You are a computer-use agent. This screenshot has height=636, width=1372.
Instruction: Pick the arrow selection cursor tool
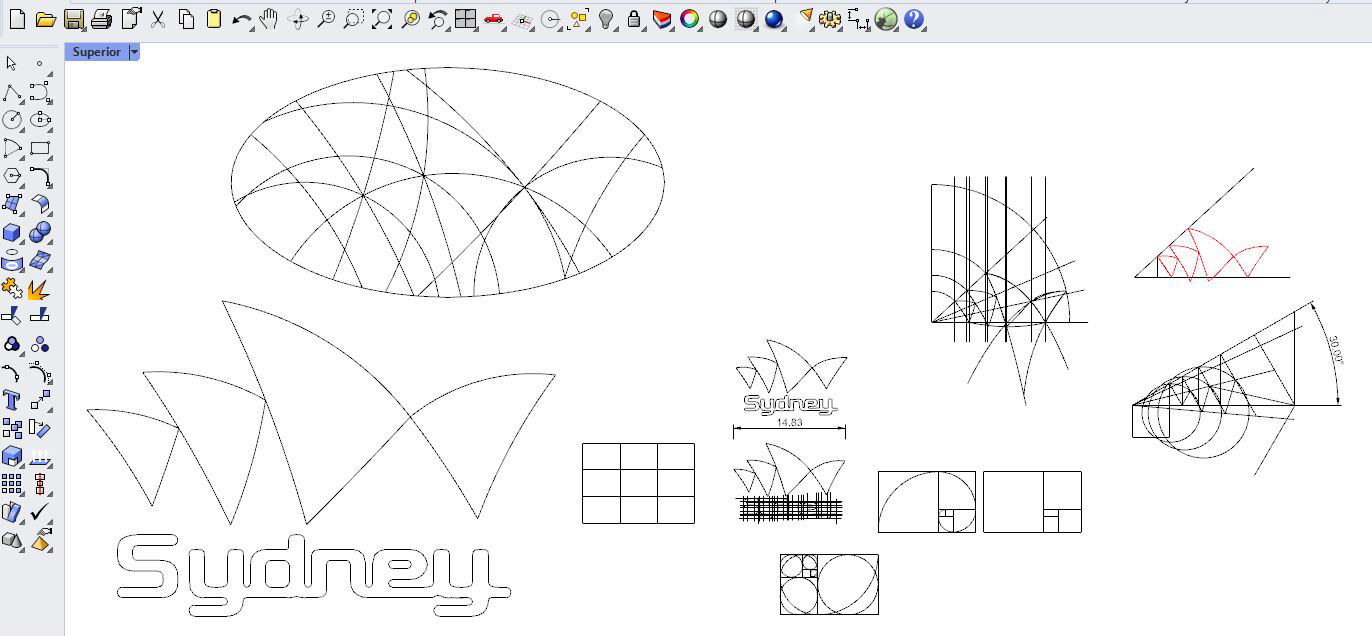(x=12, y=63)
